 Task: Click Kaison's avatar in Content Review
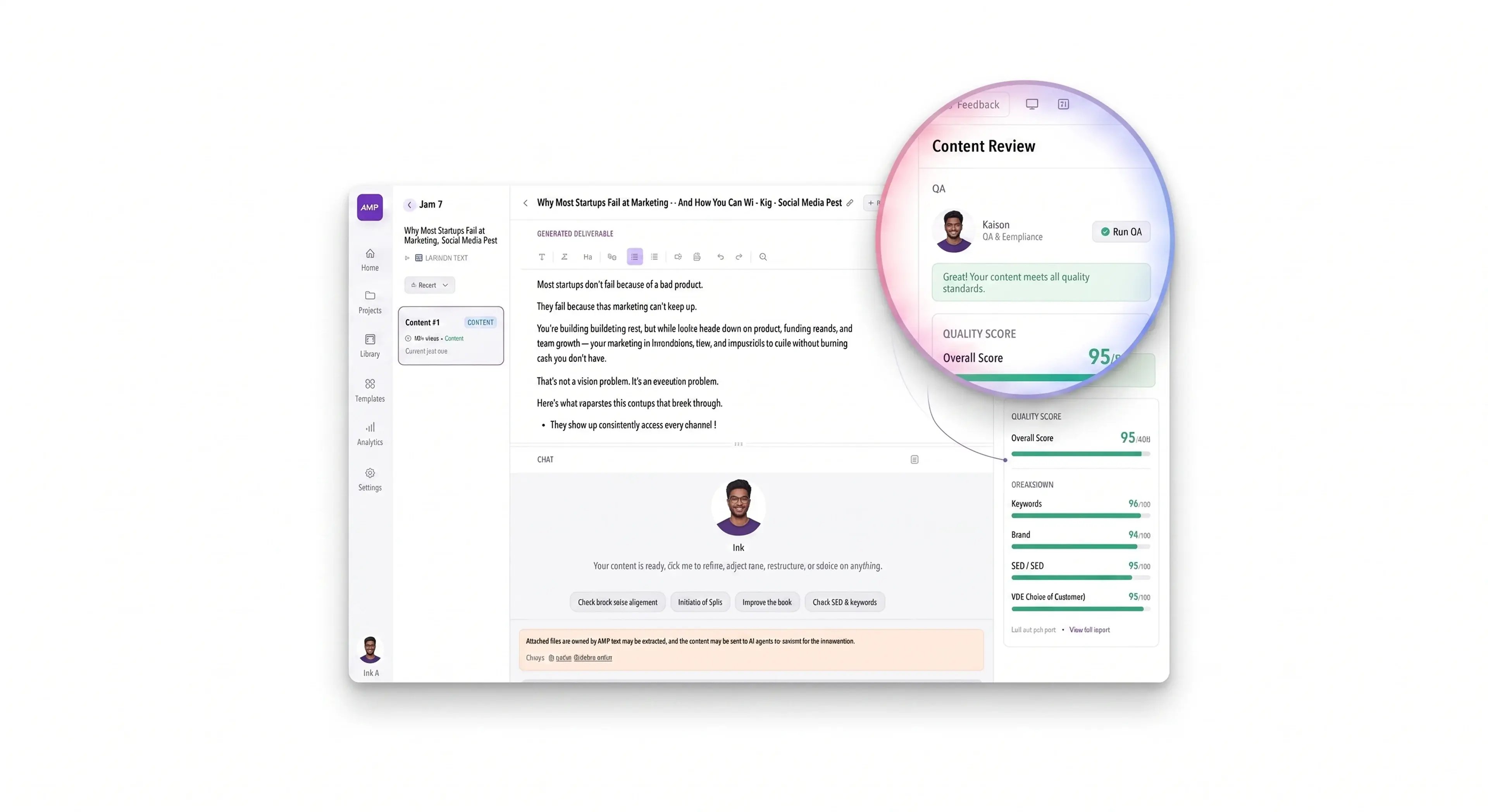[x=954, y=231]
